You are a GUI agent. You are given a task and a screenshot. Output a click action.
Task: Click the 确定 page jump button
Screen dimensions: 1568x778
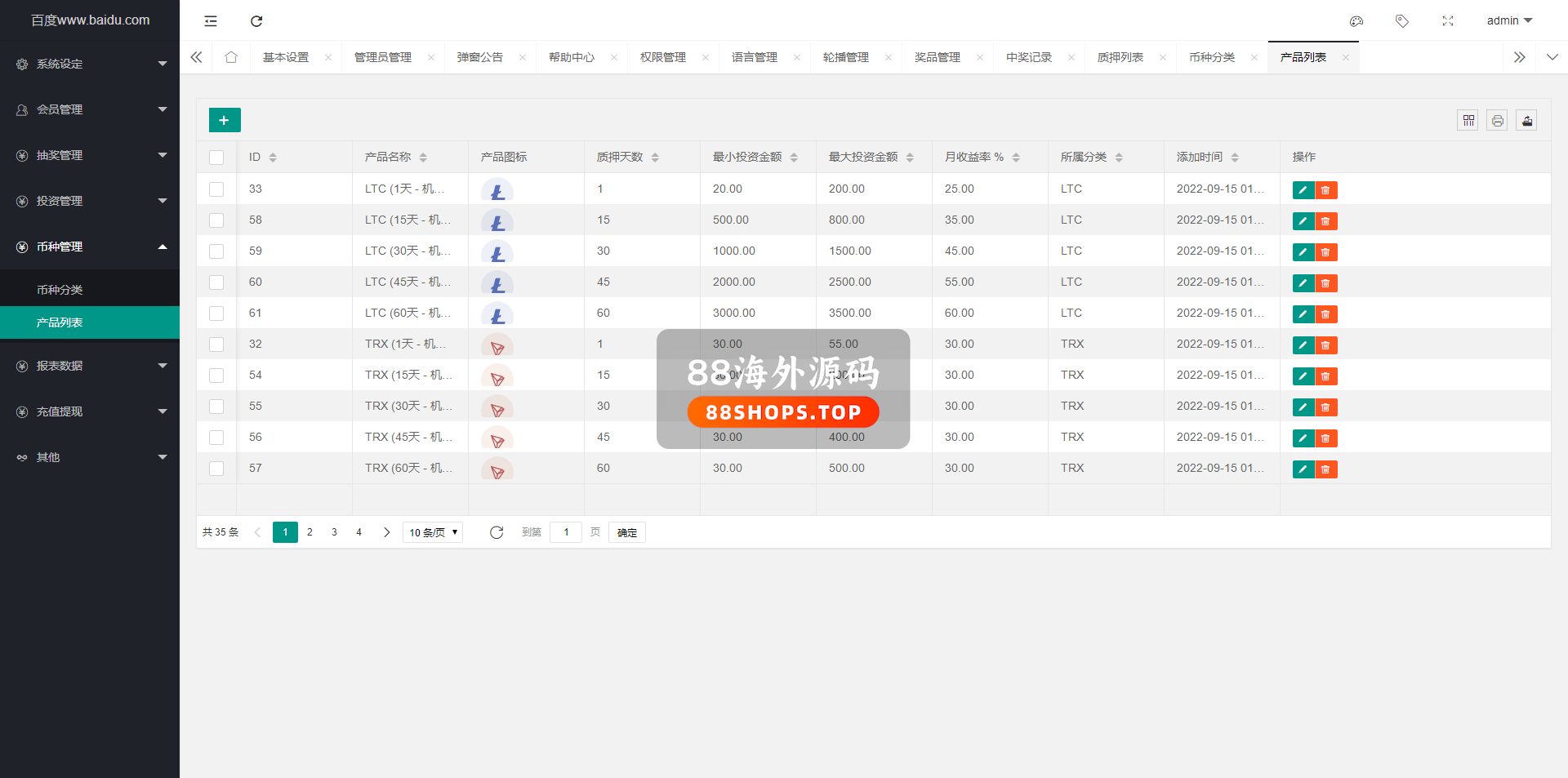[x=626, y=532]
